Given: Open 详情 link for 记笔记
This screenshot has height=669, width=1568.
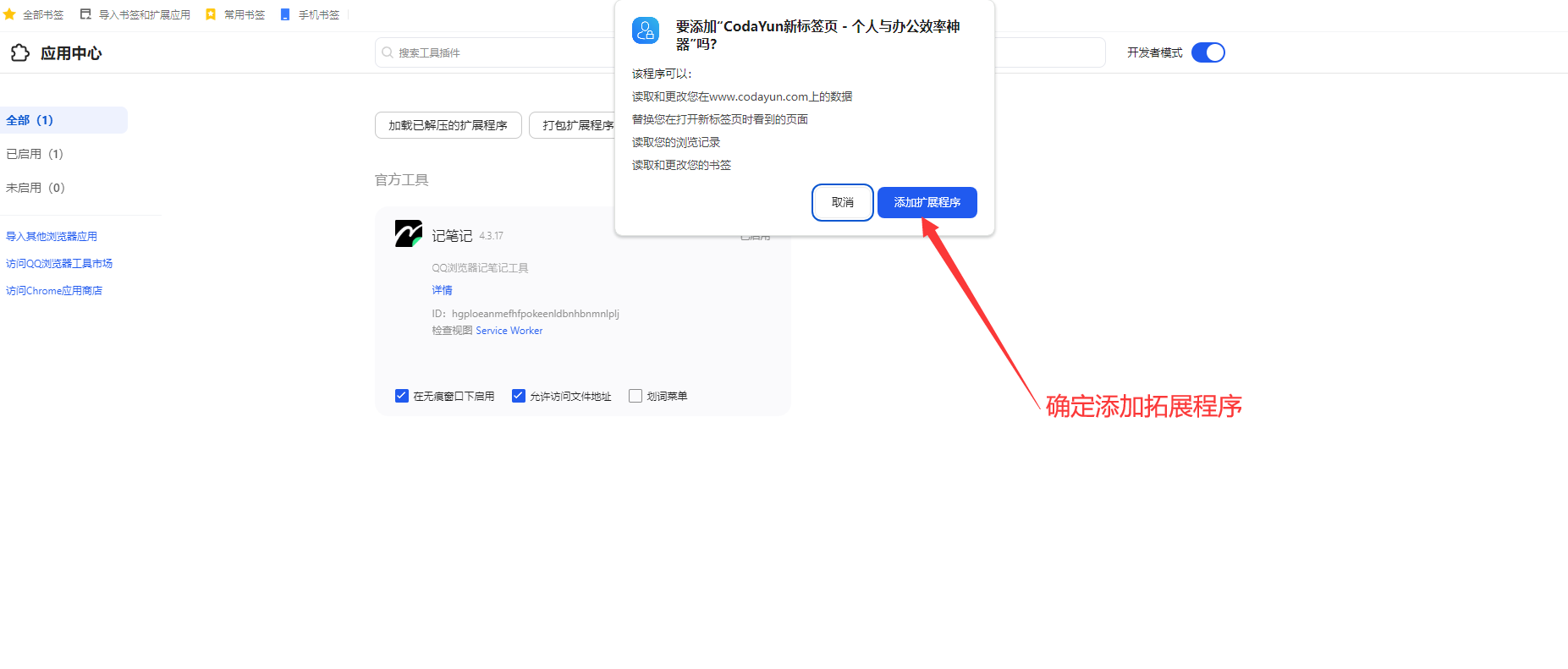Looking at the screenshot, I should tap(443, 290).
